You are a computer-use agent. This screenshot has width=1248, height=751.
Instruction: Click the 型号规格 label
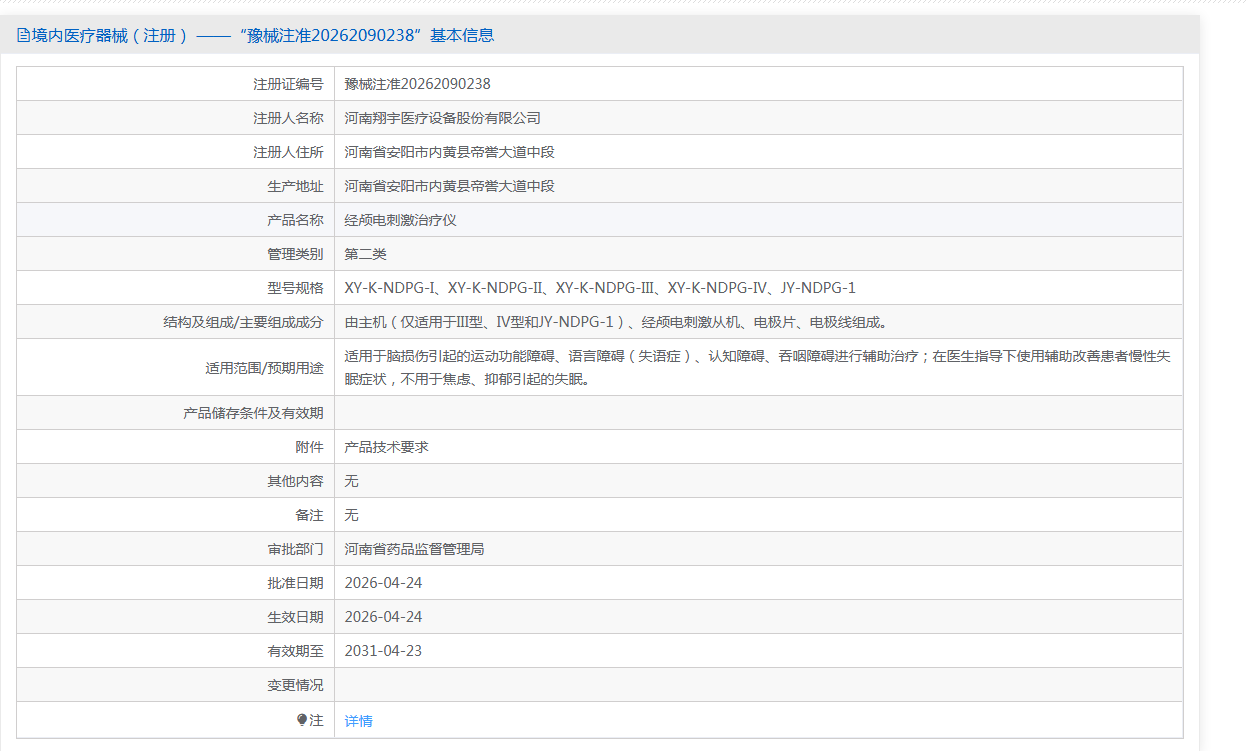[295, 288]
